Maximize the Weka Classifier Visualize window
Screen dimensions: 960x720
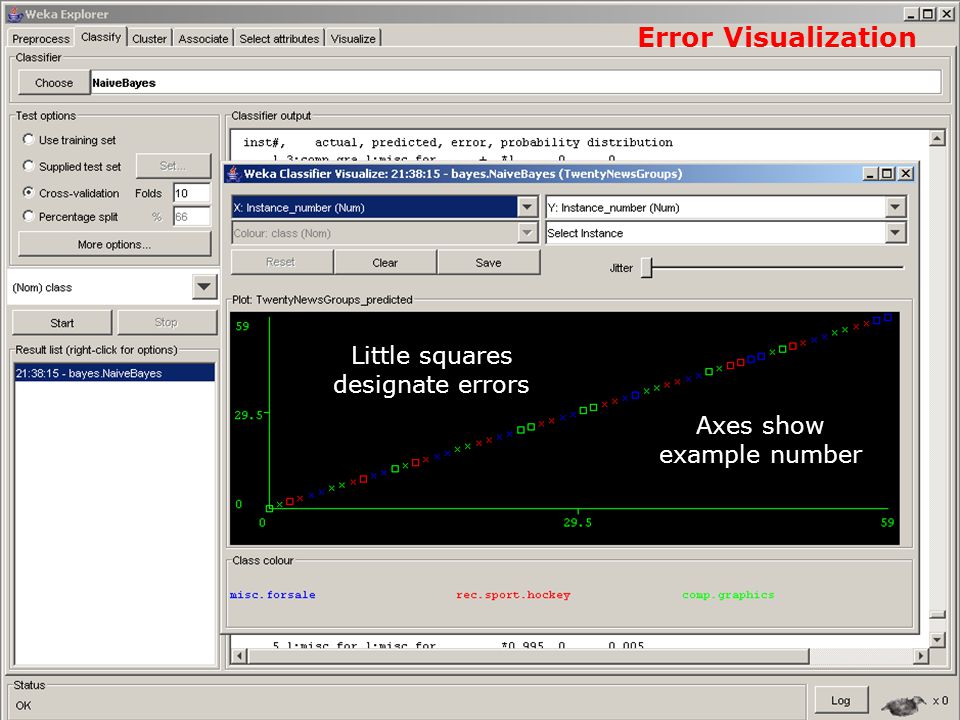pos(887,174)
